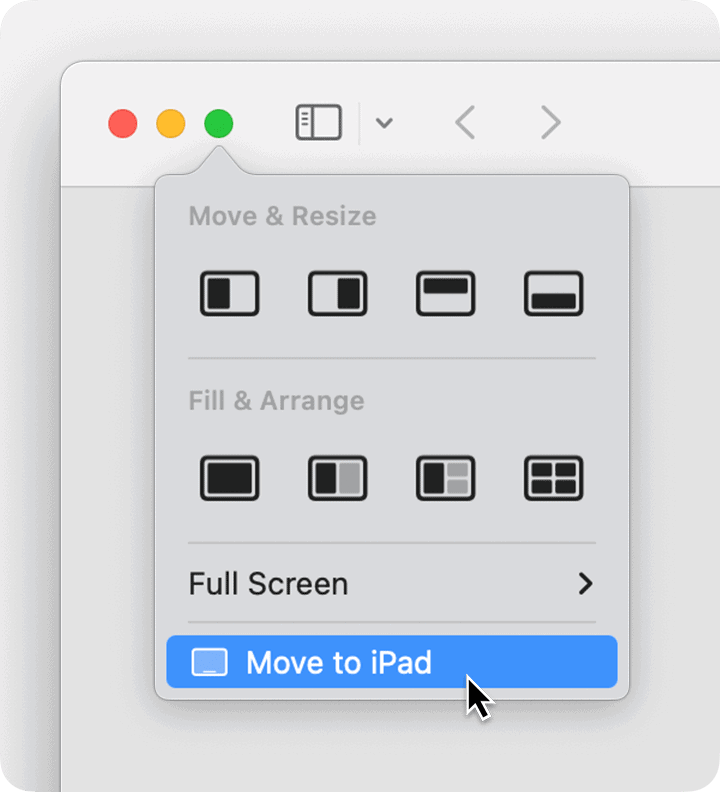Close window with the red button
The width and height of the screenshot is (720, 792).
click(123, 124)
